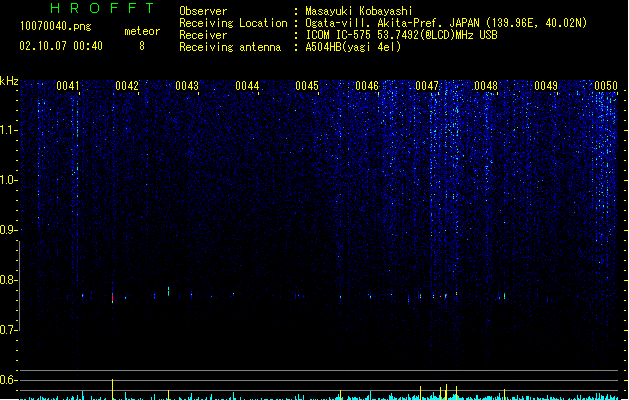Click ICOM IC-575 receiver value
629x400 pixels.
(401, 35)
